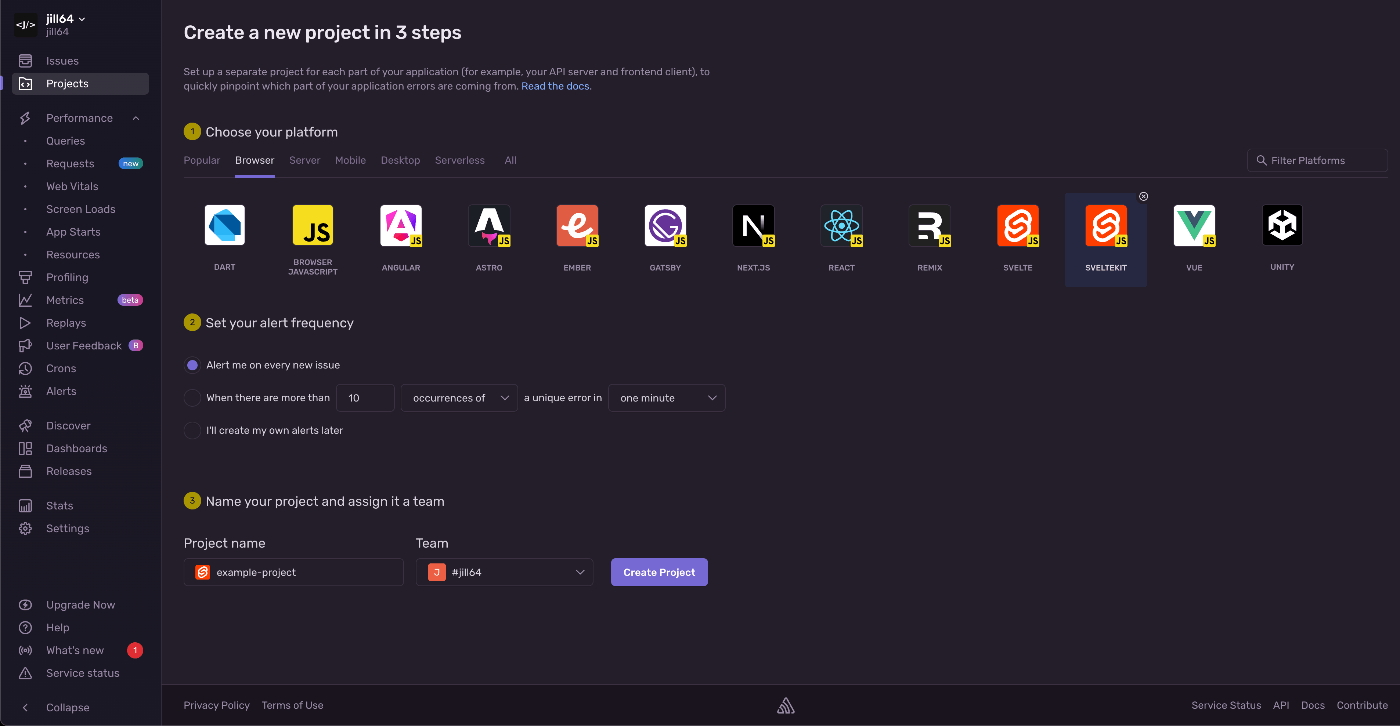Choose the Vue platform icon

1194,225
